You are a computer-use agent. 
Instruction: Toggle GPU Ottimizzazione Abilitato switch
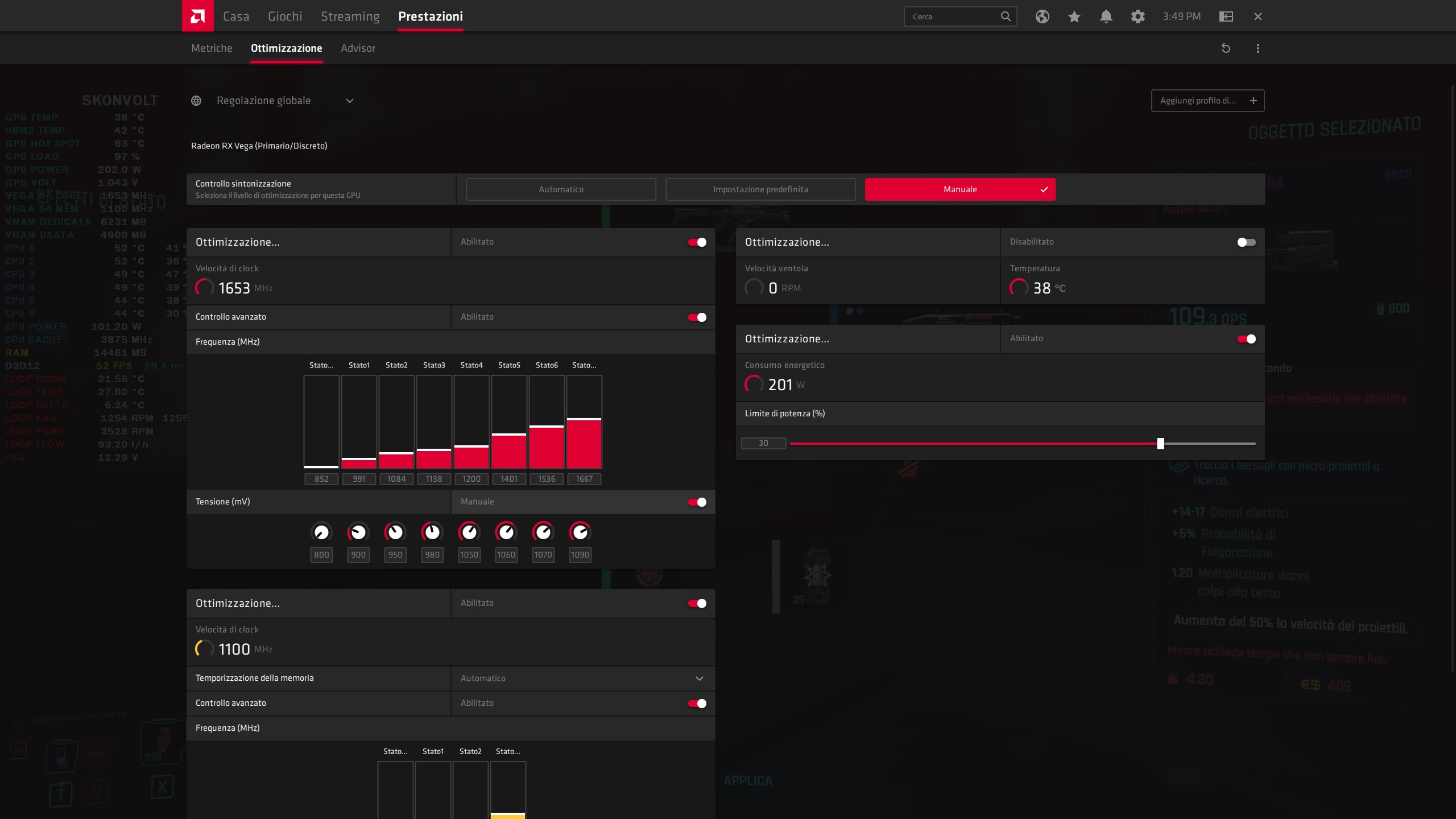pos(697,242)
